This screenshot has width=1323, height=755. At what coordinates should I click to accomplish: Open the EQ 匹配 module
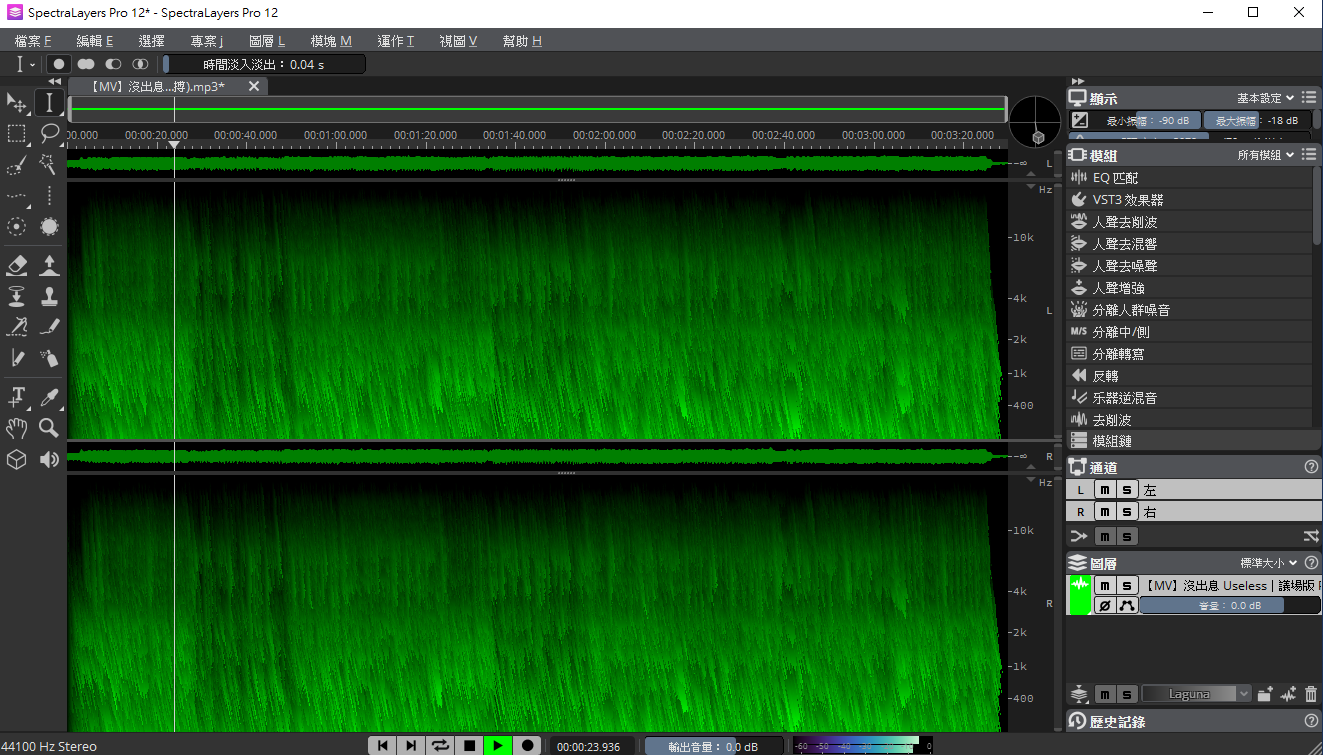1190,178
